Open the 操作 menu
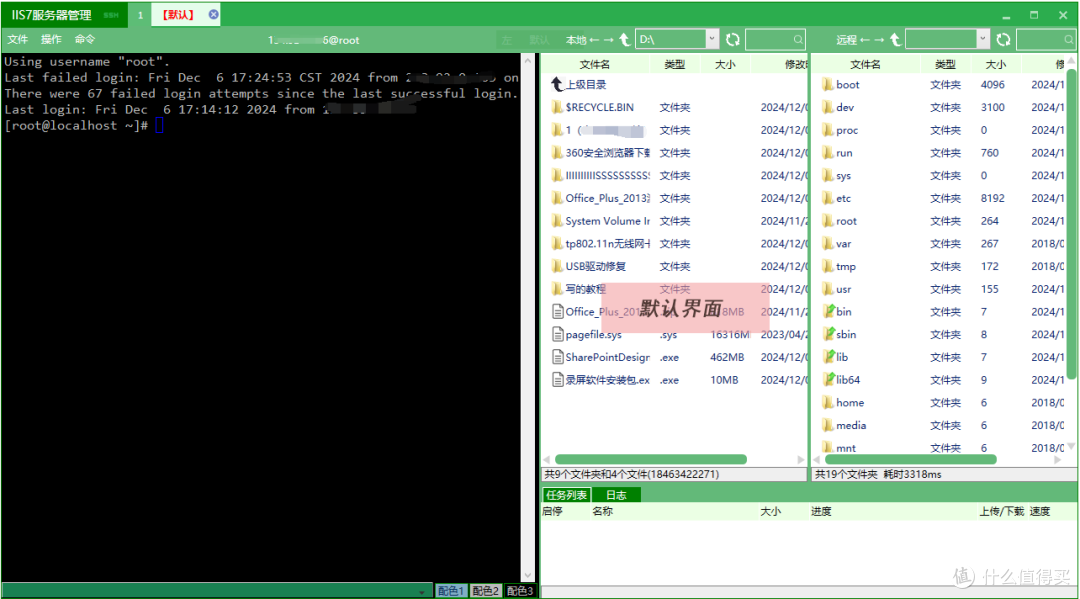Image resolution: width=1080 pixels, height=599 pixels. pyautogui.click(x=51, y=39)
